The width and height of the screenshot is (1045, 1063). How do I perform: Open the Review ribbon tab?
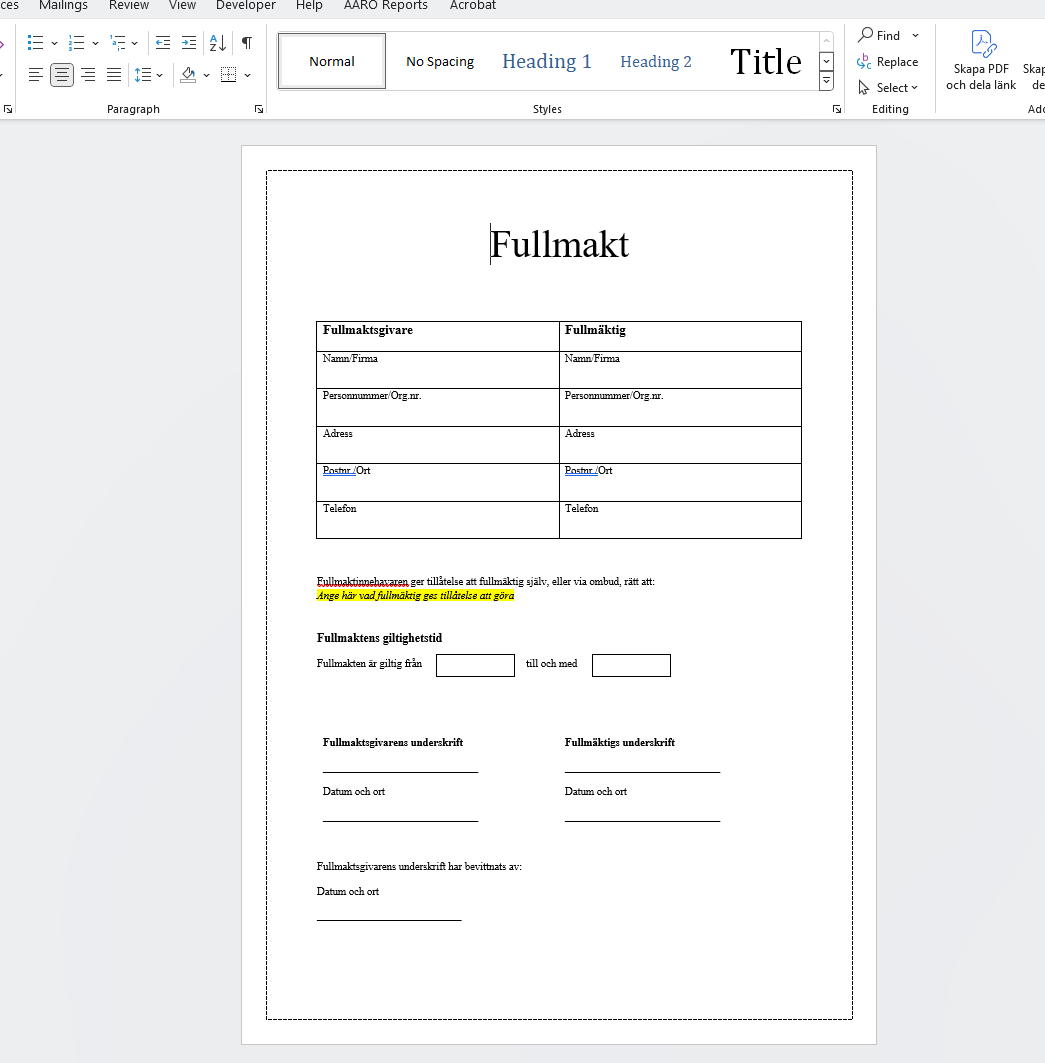pyautogui.click(x=129, y=6)
